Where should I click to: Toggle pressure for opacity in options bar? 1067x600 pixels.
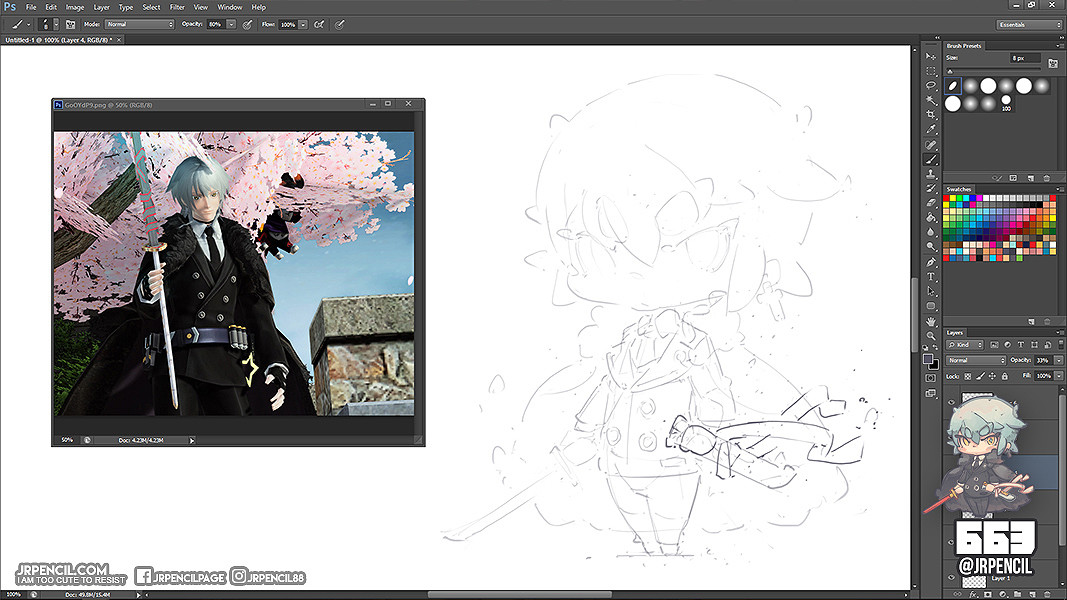(x=248, y=24)
